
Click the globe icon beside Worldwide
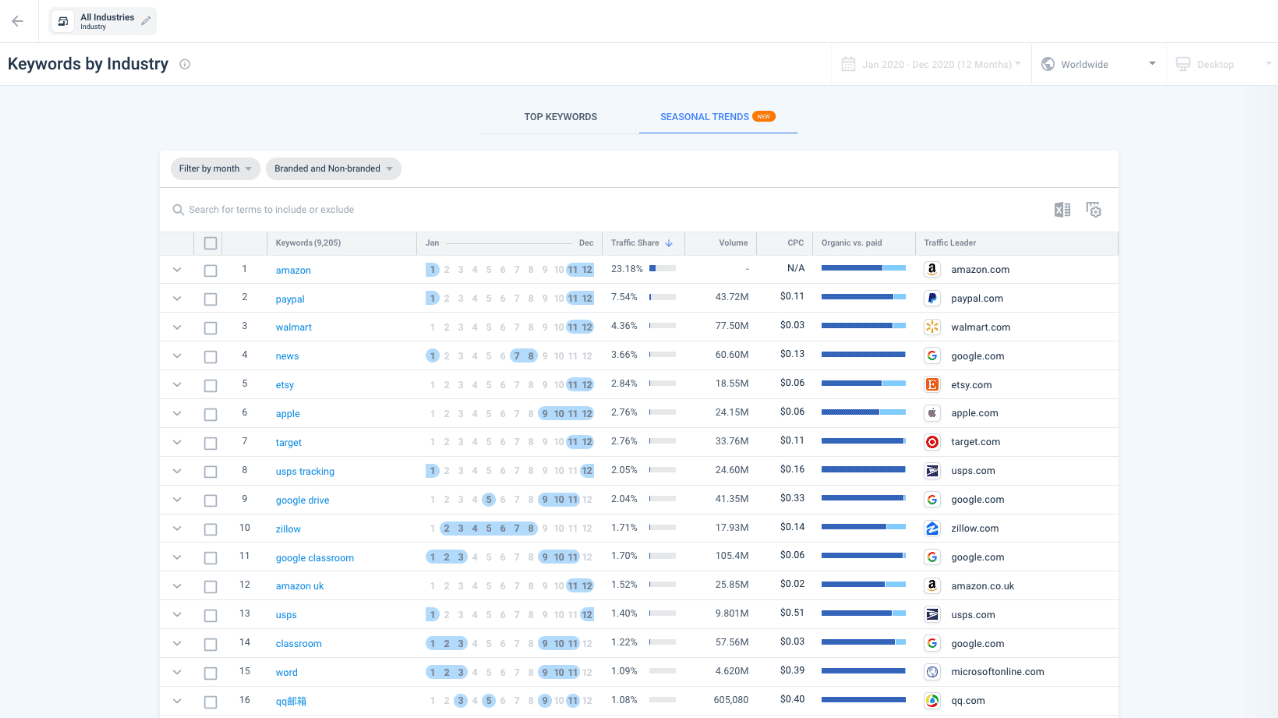[x=1048, y=64]
